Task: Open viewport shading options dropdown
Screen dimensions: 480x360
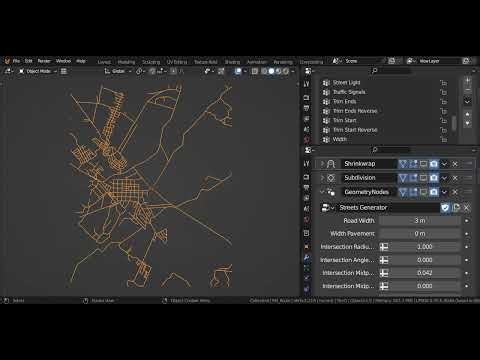Action: point(293,71)
